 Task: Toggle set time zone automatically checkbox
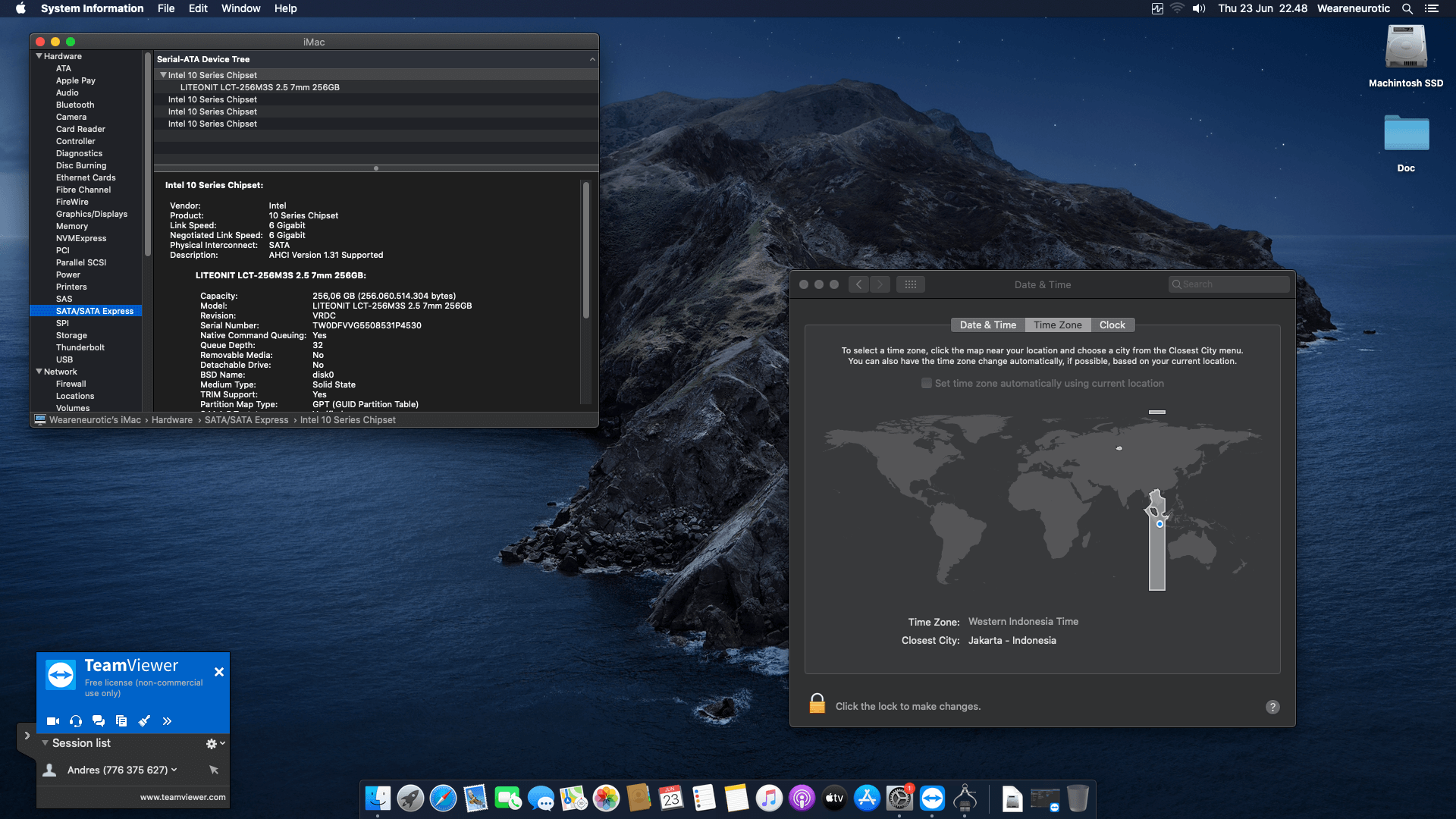pos(927,384)
